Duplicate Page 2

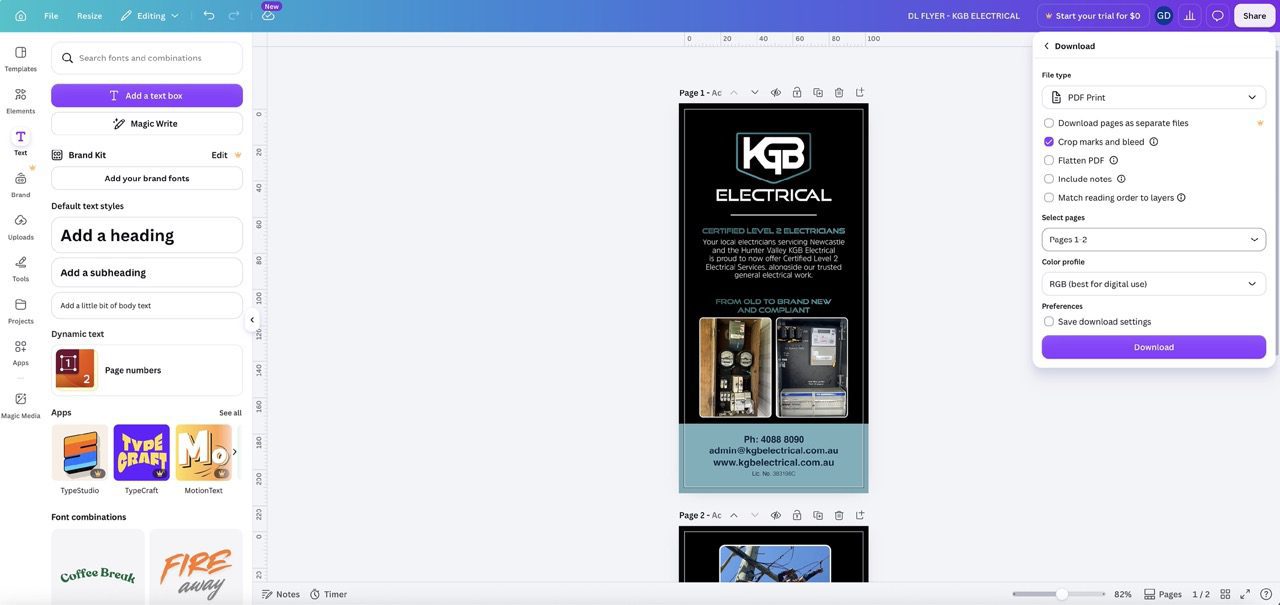point(818,515)
